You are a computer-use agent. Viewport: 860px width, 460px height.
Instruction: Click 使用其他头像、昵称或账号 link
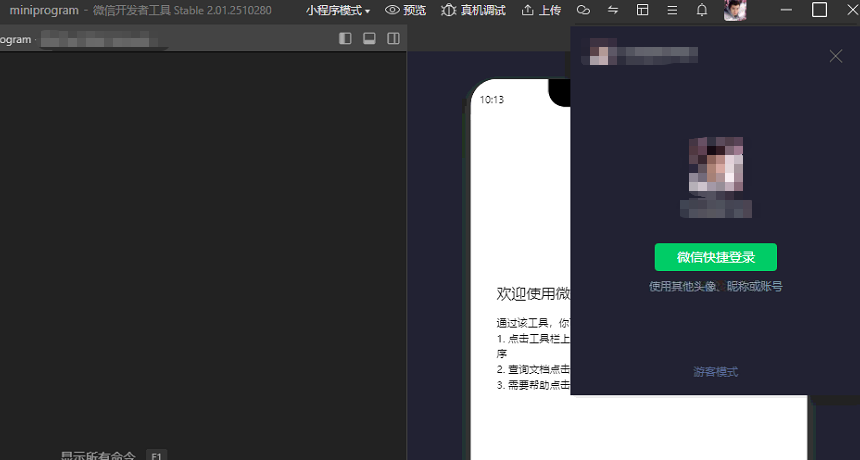pyautogui.click(x=716, y=286)
